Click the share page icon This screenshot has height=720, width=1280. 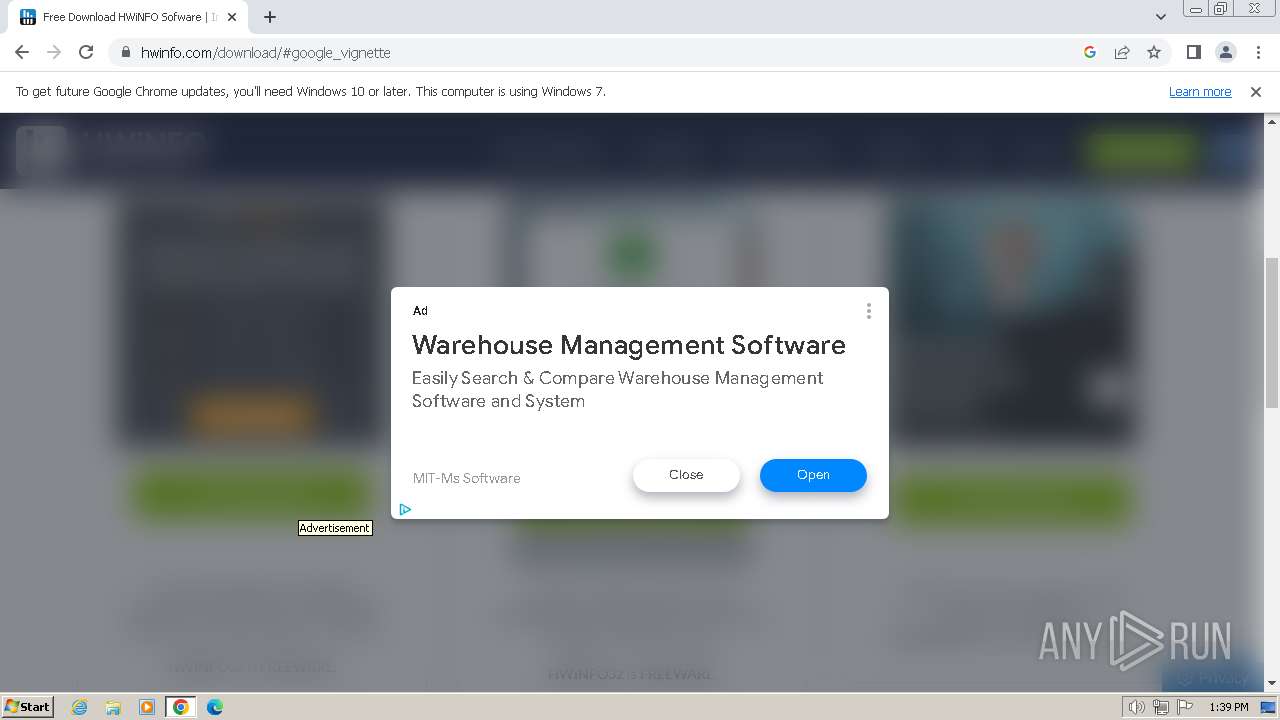click(x=1122, y=52)
